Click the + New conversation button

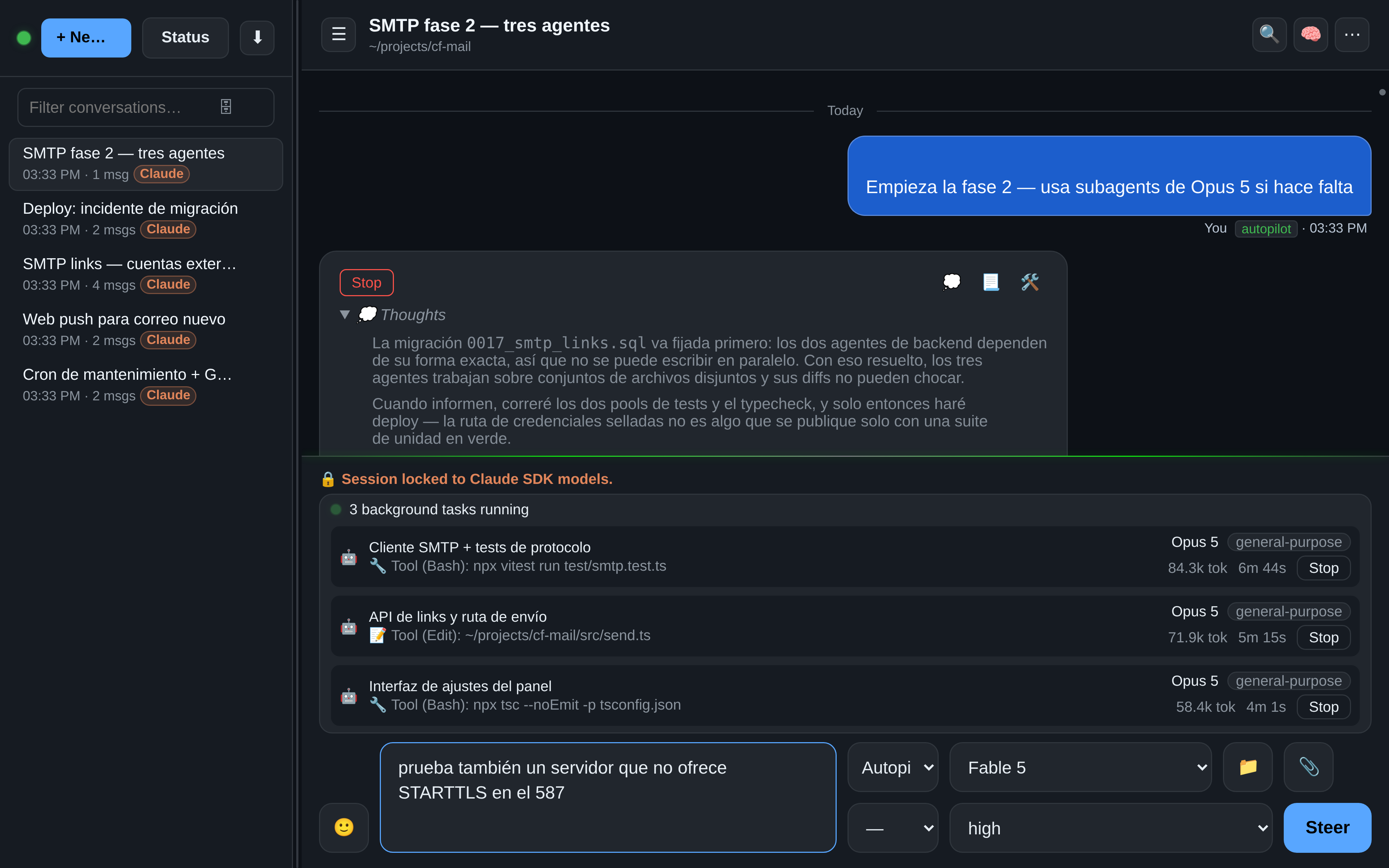point(86,38)
